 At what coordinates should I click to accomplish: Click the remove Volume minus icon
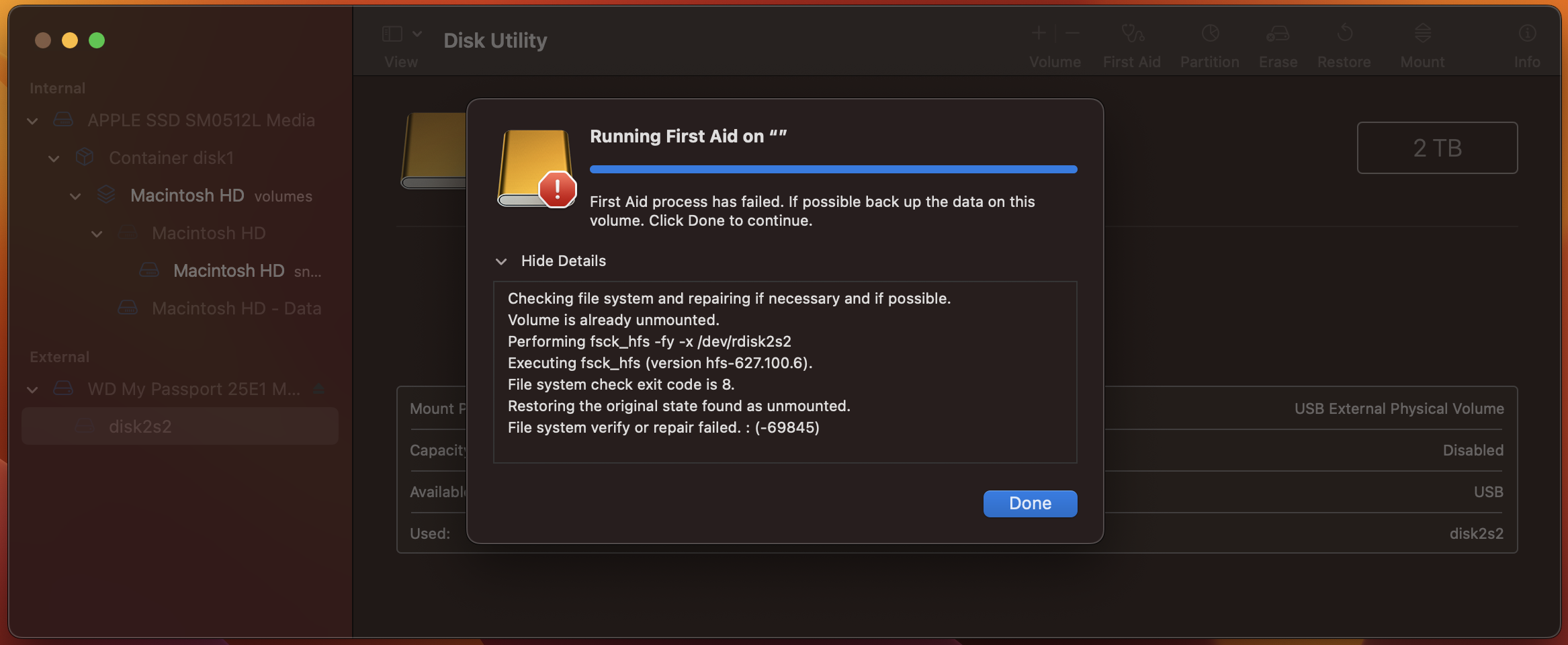click(1073, 33)
